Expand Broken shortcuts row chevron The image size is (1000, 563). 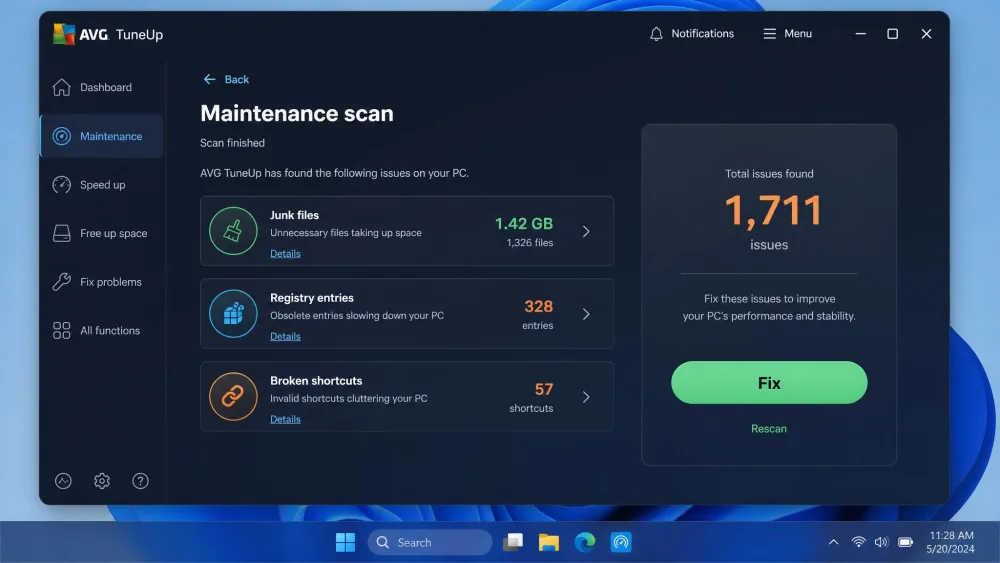tap(586, 397)
